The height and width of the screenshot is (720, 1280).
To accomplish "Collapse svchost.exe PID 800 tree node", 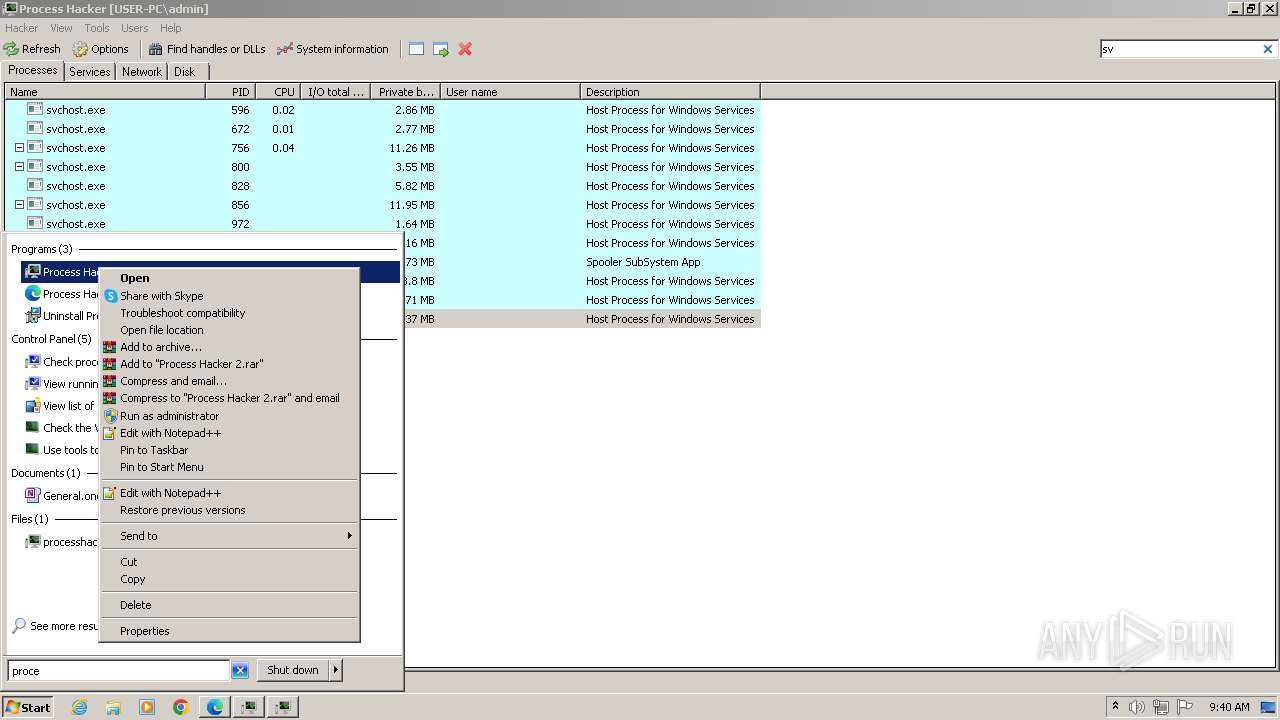I will pyautogui.click(x=19, y=167).
